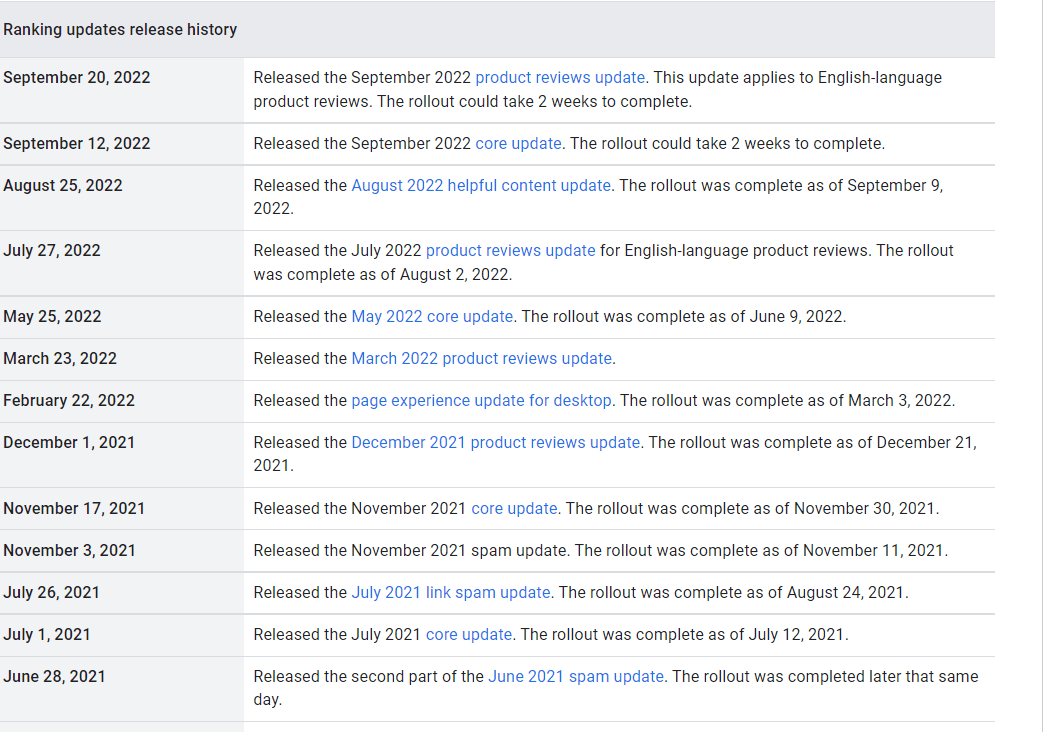Viewport: 1043px width, 732px height.
Task: Open page experience update for desktop link
Action: point(482,401)
